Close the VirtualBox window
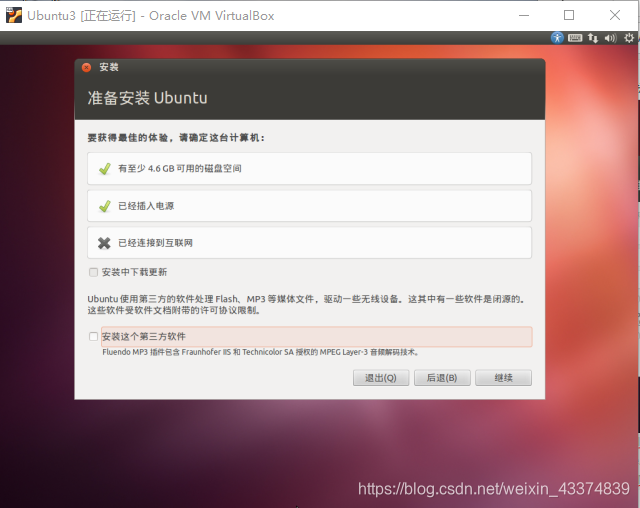Image resolution: width=640 pixels, height=508 pixels. pos(615,16)
